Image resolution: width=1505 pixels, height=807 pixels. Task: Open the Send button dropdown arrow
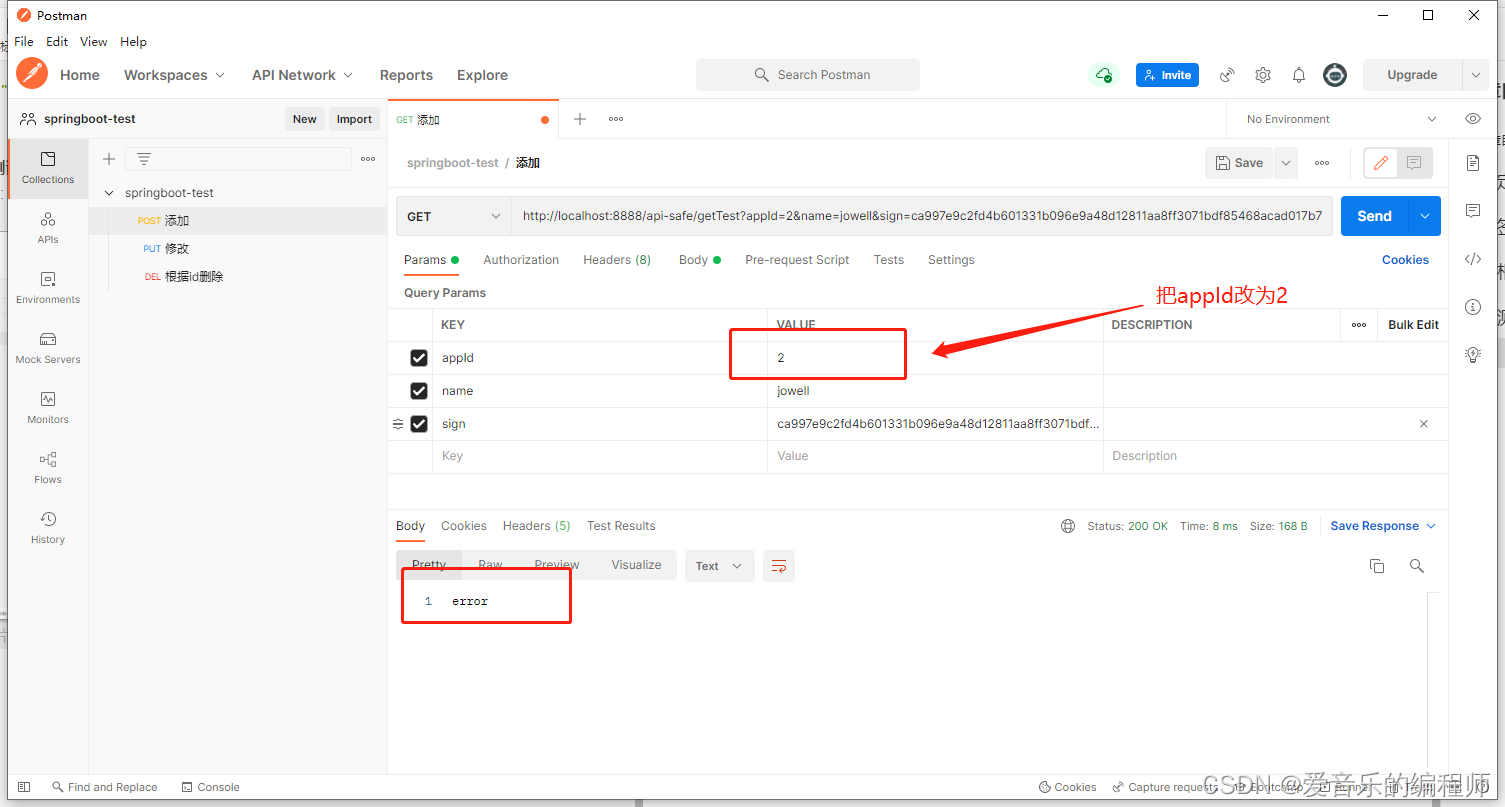coord(1425,216)
